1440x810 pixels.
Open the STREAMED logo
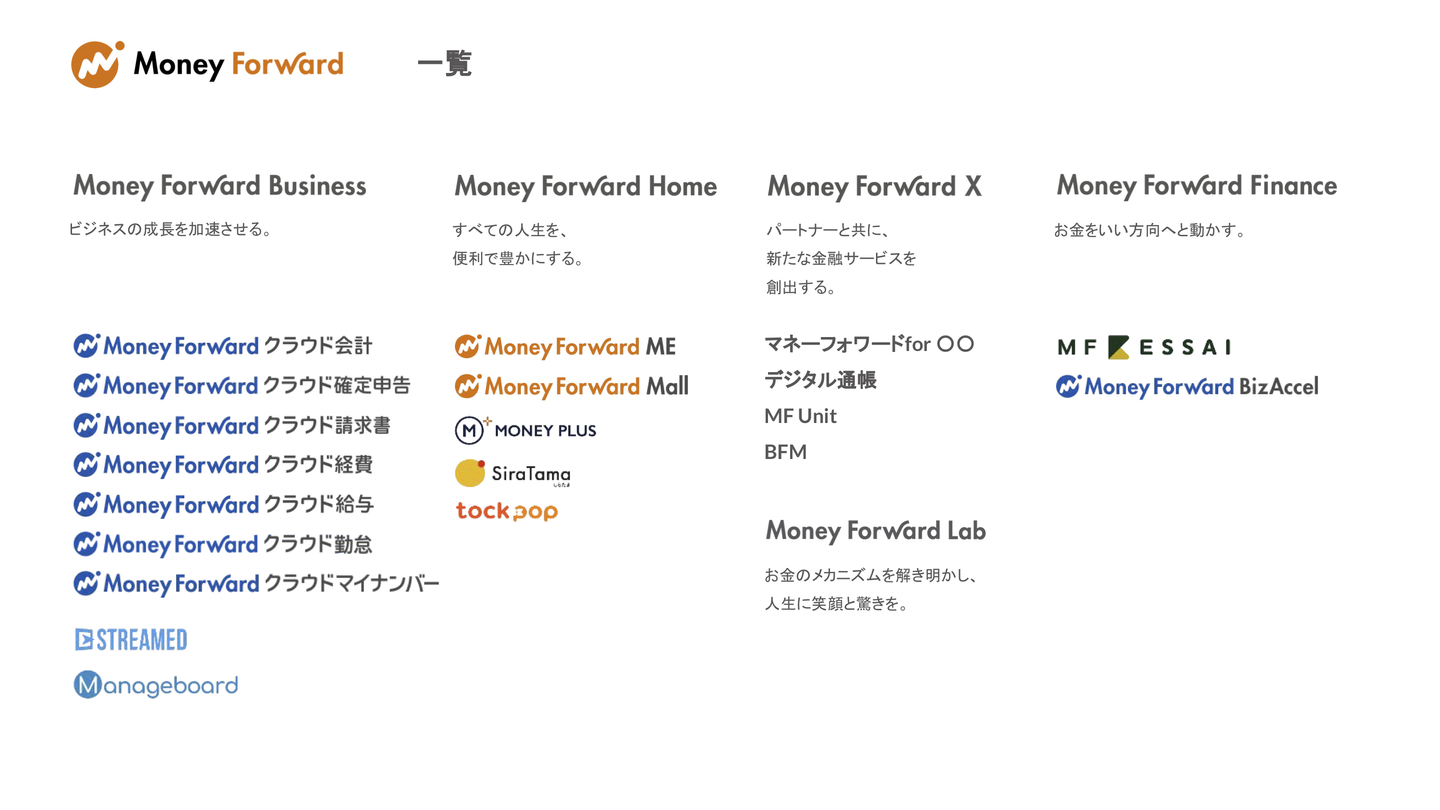tap(131, 640)
